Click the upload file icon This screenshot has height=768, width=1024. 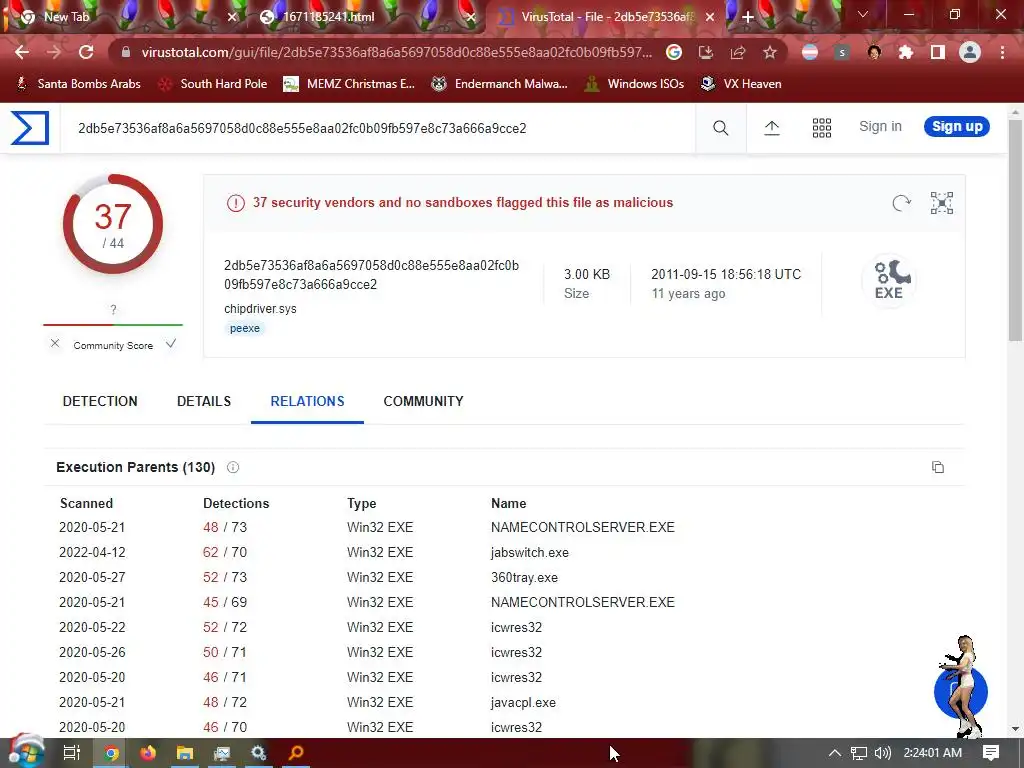tap(772, 128)
